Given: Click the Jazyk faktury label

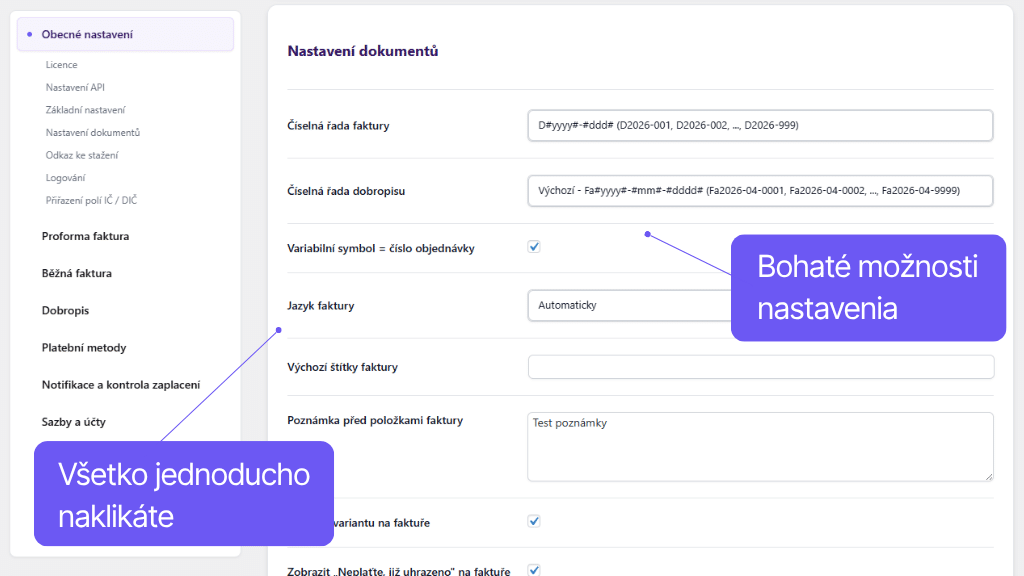Looking at the screenshot, I should coord(321,306).
